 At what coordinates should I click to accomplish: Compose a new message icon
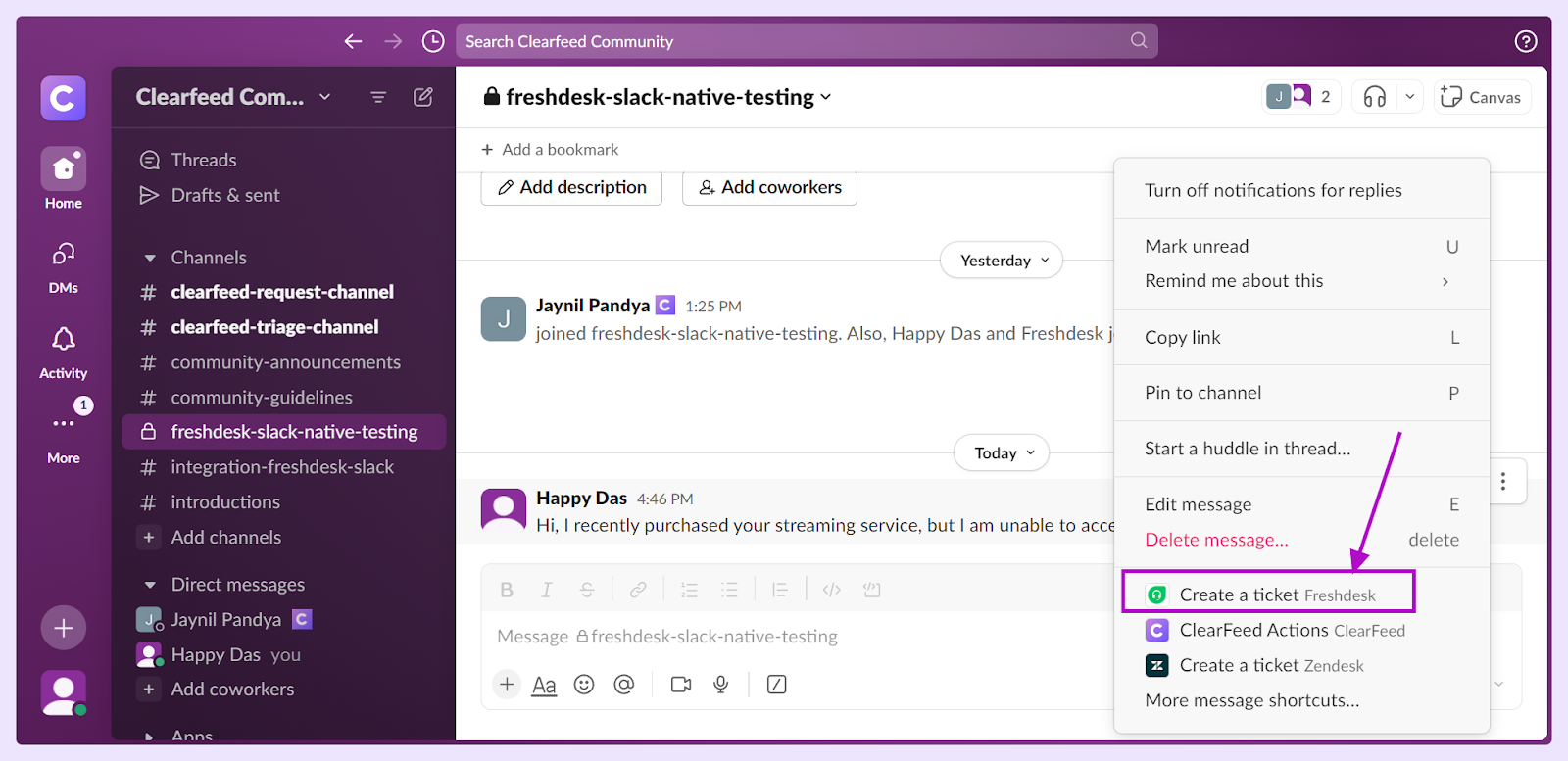tap(423, 97)
